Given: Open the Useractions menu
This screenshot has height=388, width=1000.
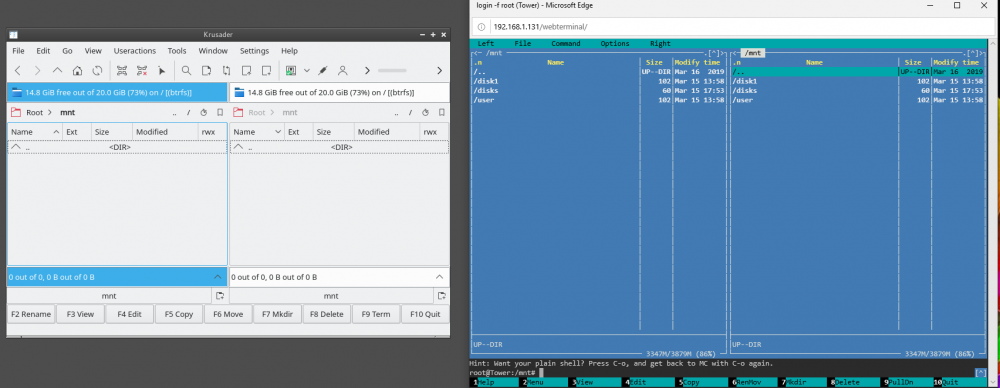Looking at the screenshot, I should (x=135, y=51).
